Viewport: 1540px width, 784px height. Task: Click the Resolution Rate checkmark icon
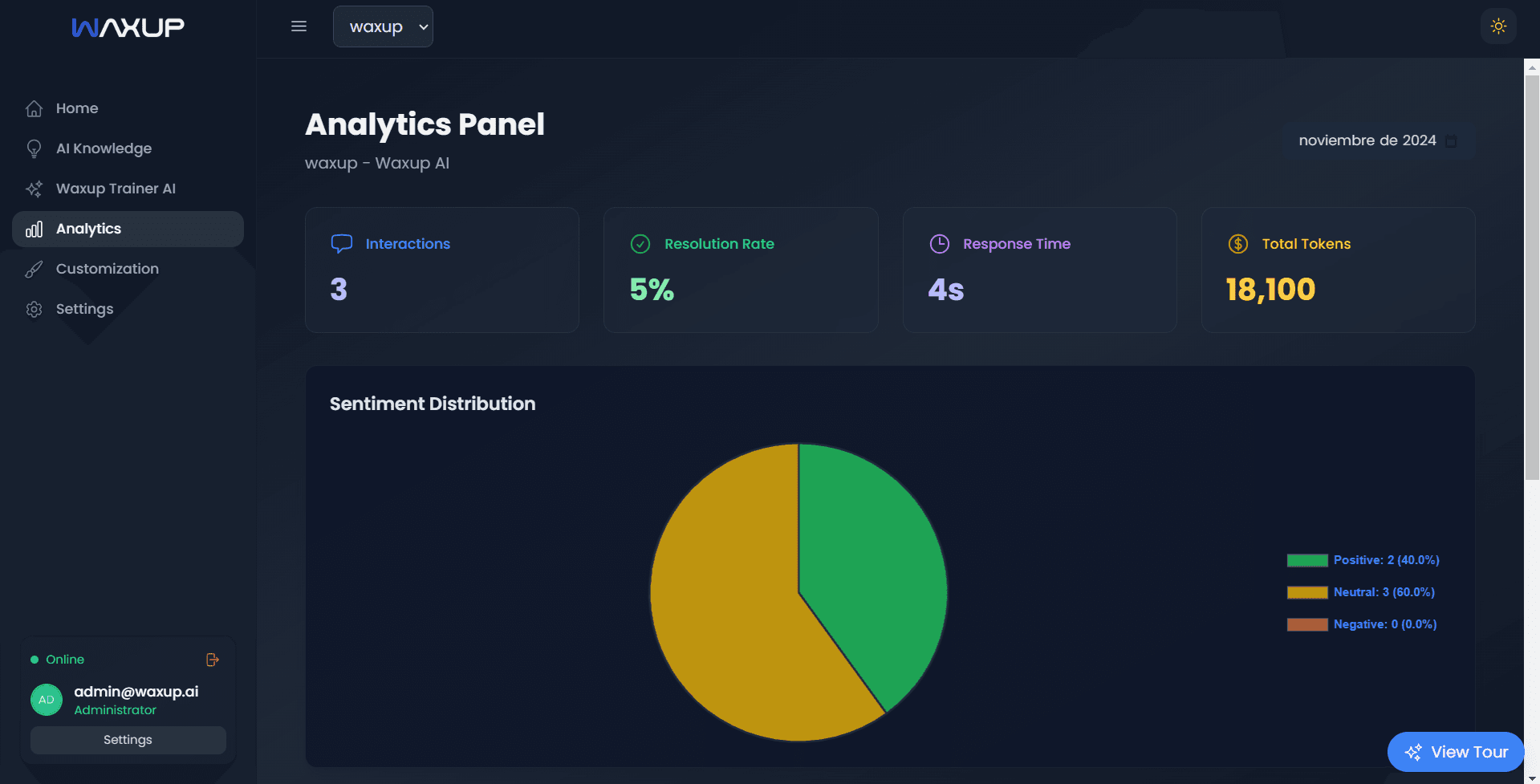[640, 244]
